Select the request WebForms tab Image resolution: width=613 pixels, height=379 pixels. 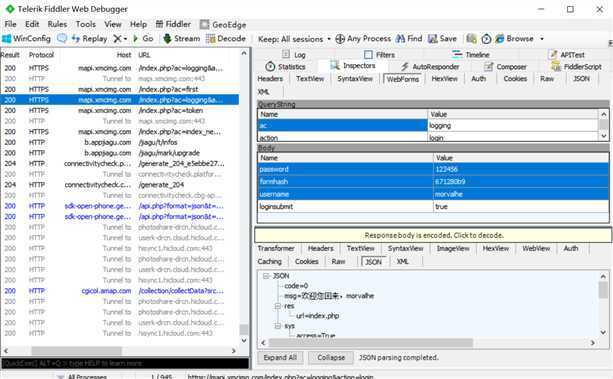(x=403, y=79)
